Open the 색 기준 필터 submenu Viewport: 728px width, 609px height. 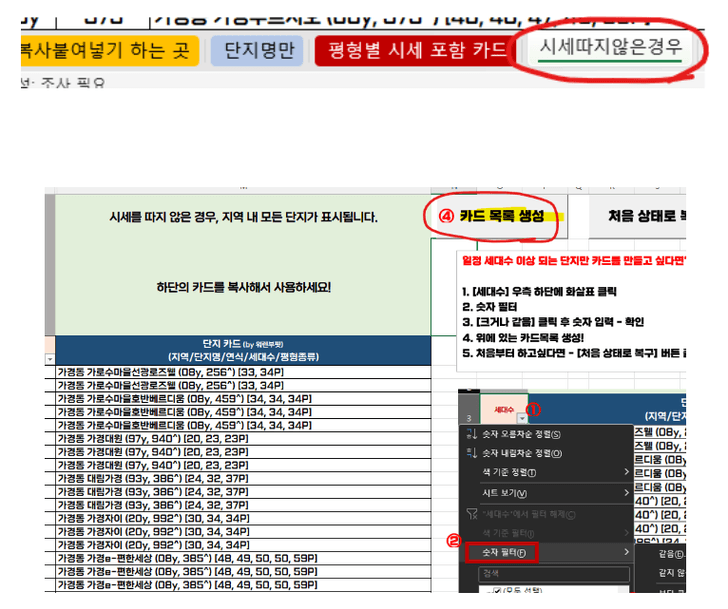tap(546, 533)
